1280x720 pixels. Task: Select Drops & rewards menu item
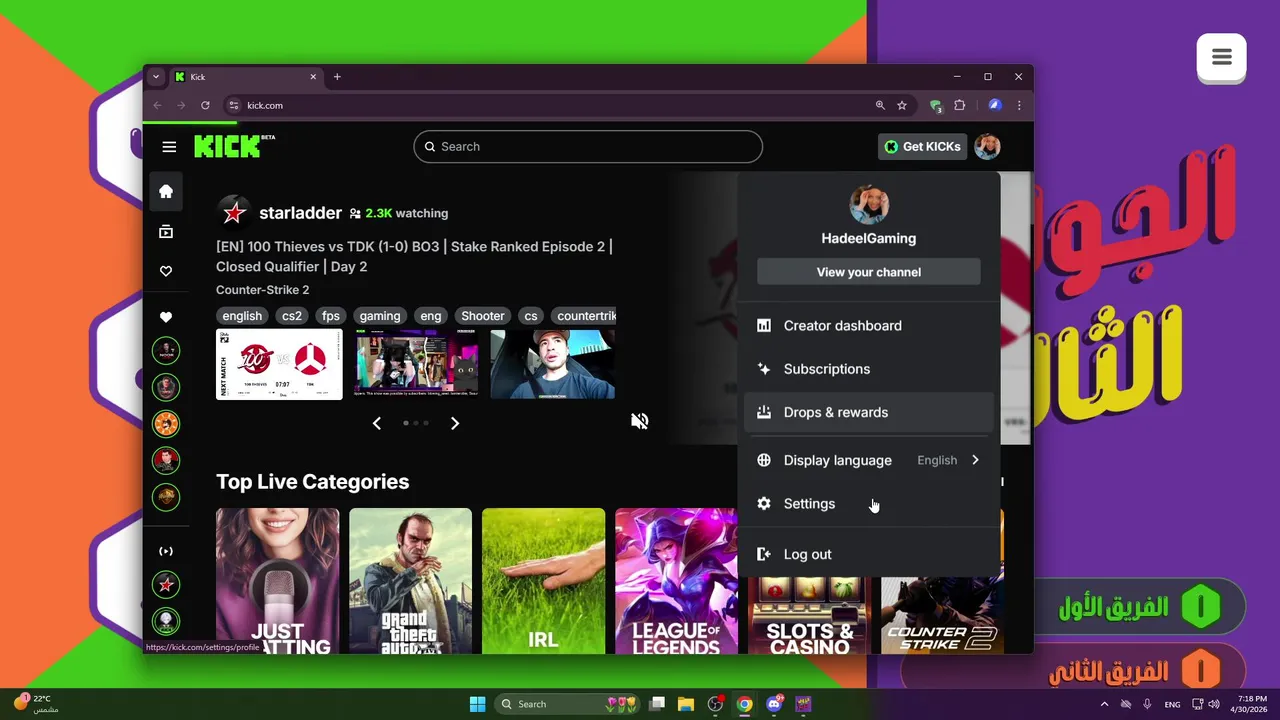click(x=869, y=412)
